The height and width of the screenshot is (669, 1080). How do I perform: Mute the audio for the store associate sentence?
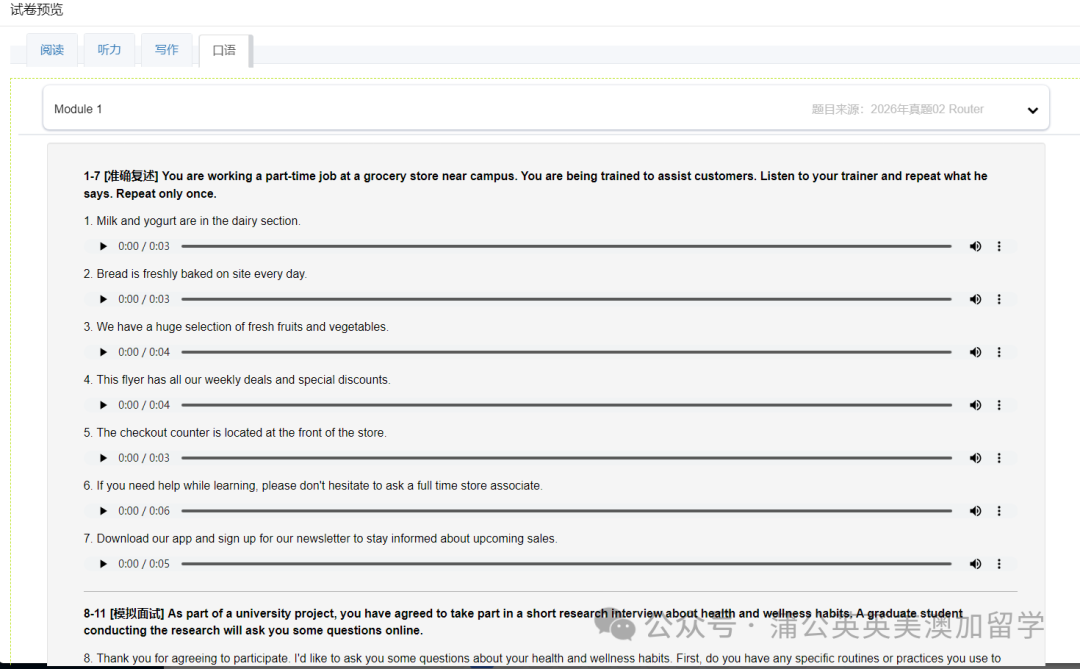click(975, 511)
